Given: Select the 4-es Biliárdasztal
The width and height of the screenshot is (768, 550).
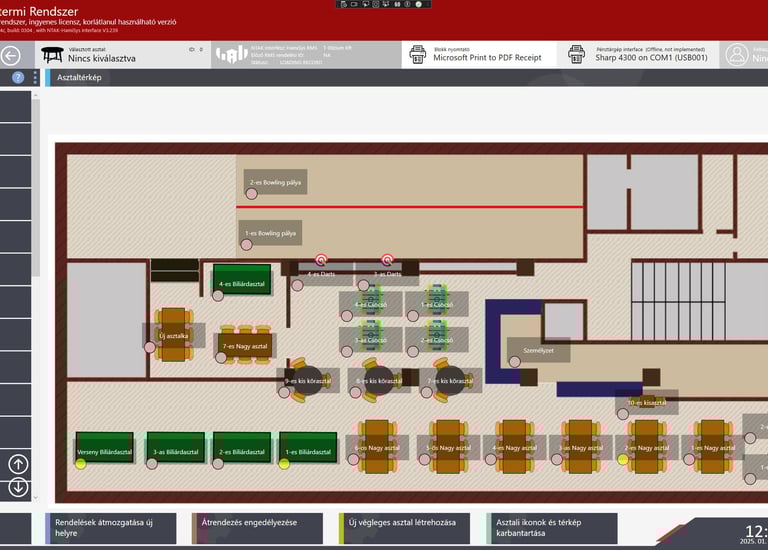Looking at the screenshot, I should 242,281.
